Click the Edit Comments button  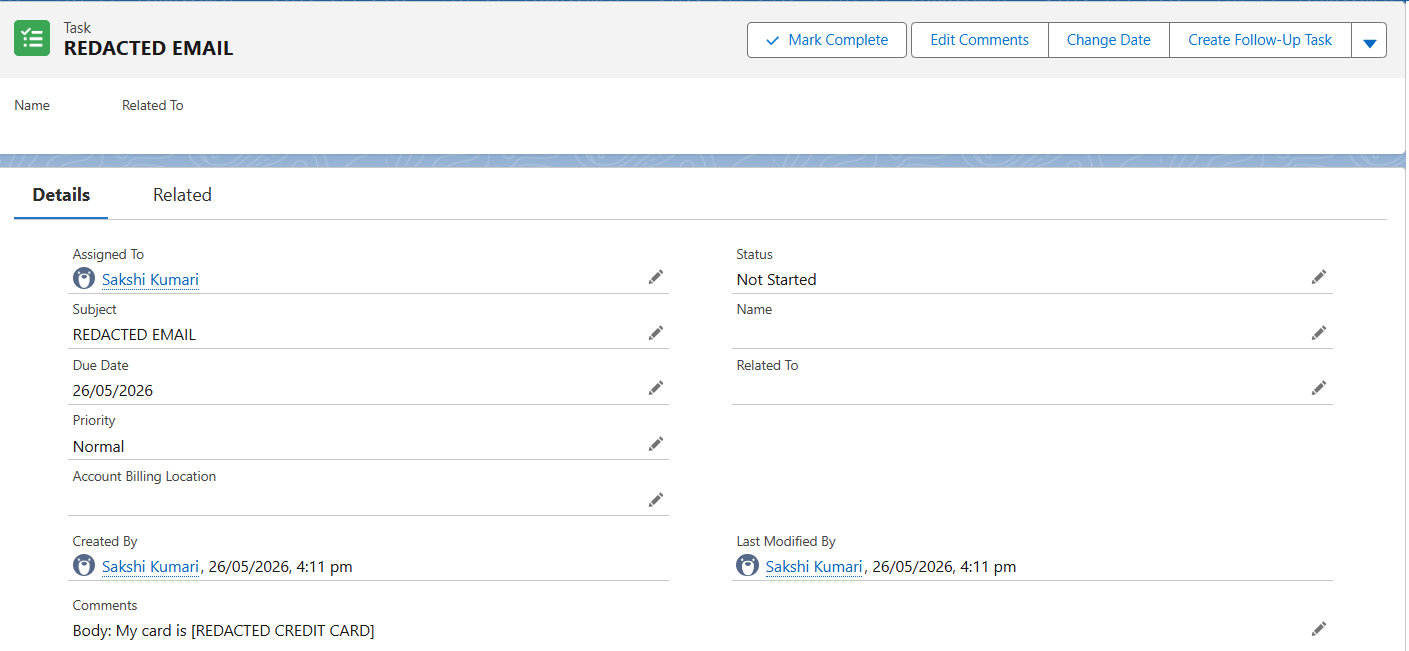[979, 40]
